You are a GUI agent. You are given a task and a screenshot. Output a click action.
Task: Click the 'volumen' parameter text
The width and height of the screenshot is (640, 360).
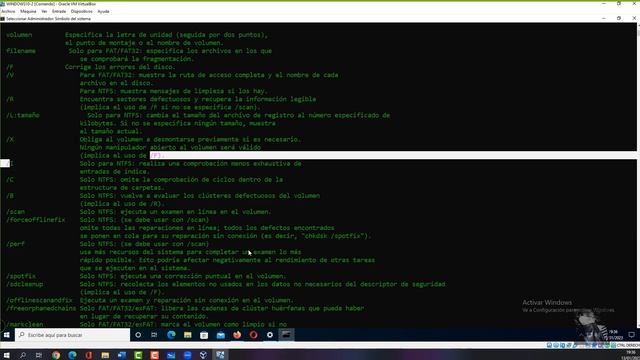pyautogui.click(x=19, y=35)
